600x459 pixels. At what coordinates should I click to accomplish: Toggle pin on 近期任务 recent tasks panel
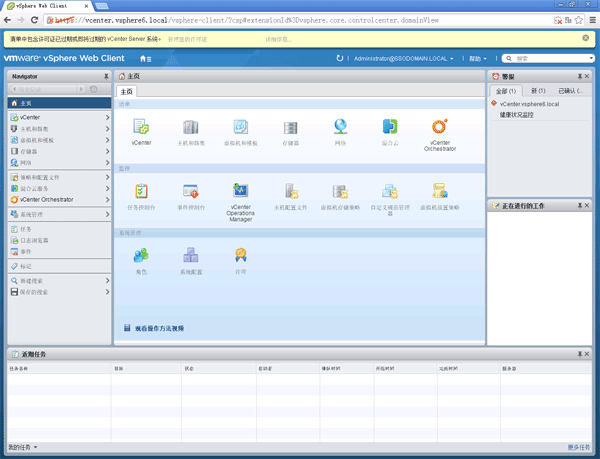click(587, 355)
